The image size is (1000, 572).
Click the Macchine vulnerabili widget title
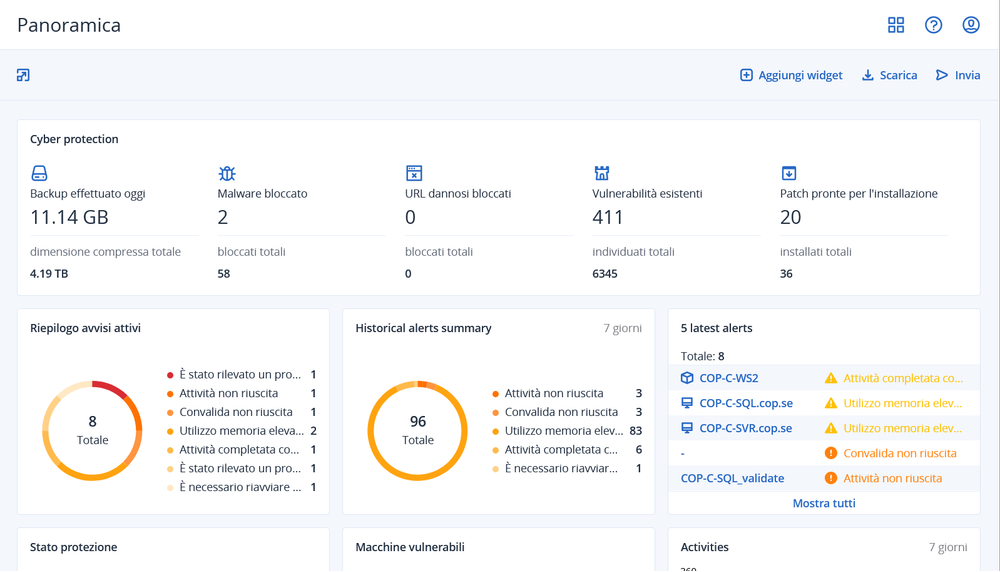[x=410, y=547]
